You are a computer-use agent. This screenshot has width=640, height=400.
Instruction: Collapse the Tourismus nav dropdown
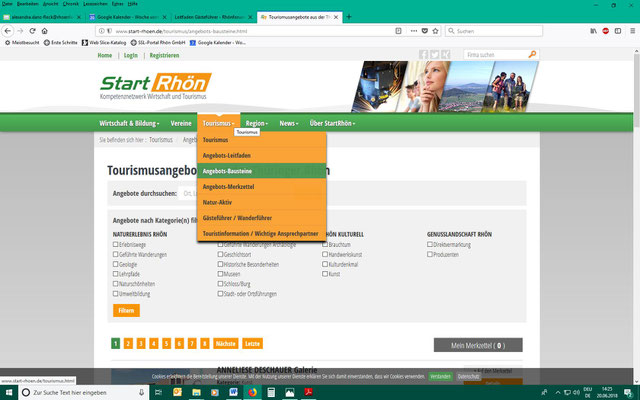tap(218, 123)
